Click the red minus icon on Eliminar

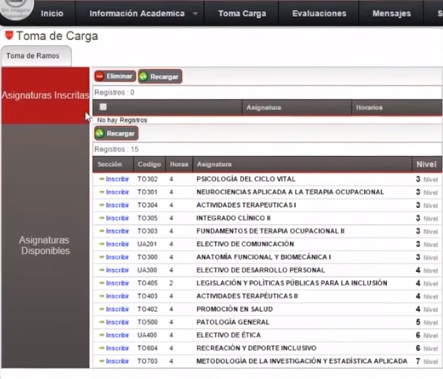coord(100,76)
